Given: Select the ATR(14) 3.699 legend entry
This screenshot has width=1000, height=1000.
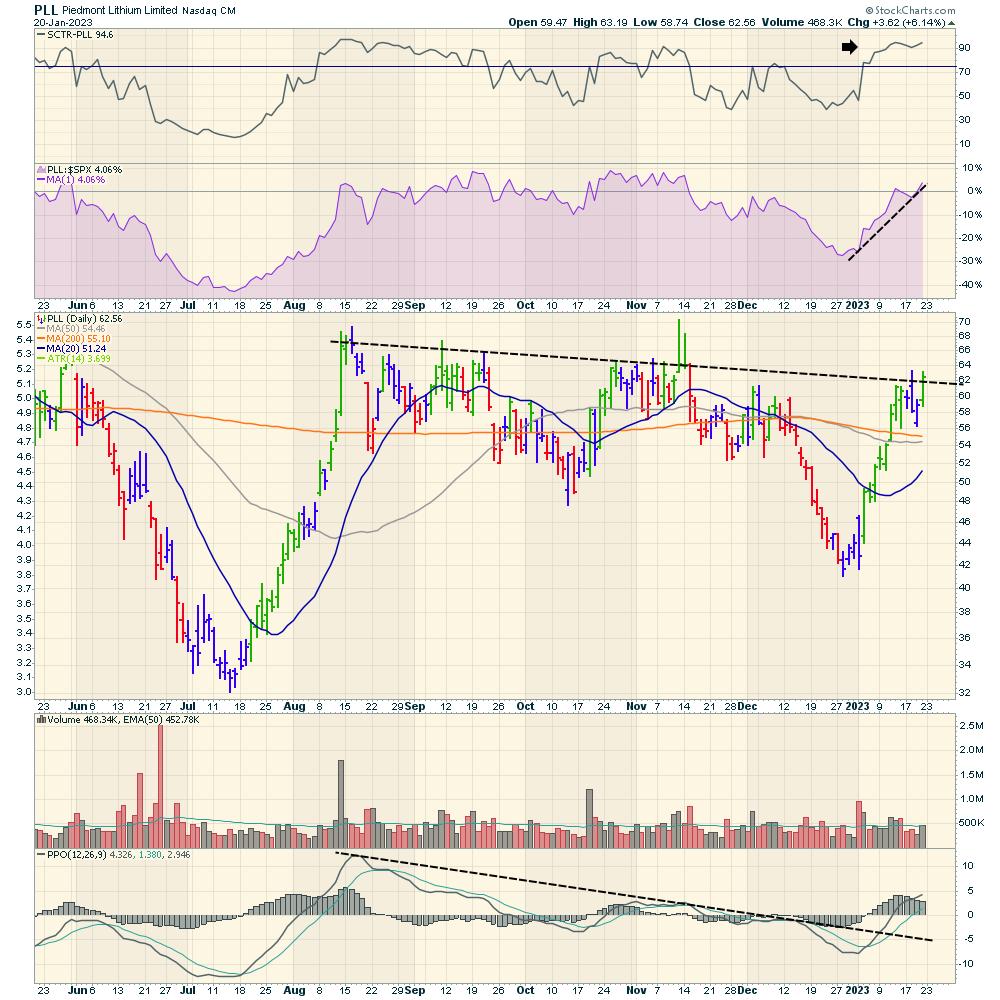Looking at the screenshot, I should coord(78,358).
